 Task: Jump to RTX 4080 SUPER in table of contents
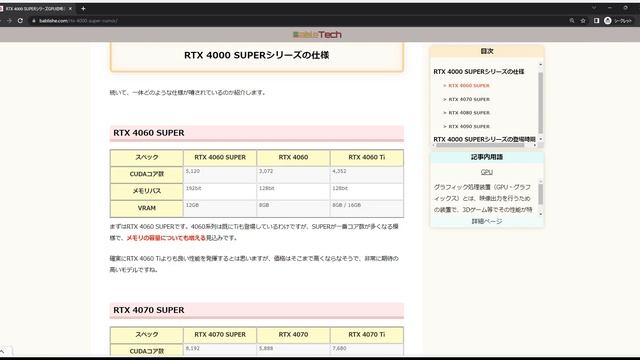(469, 113)
